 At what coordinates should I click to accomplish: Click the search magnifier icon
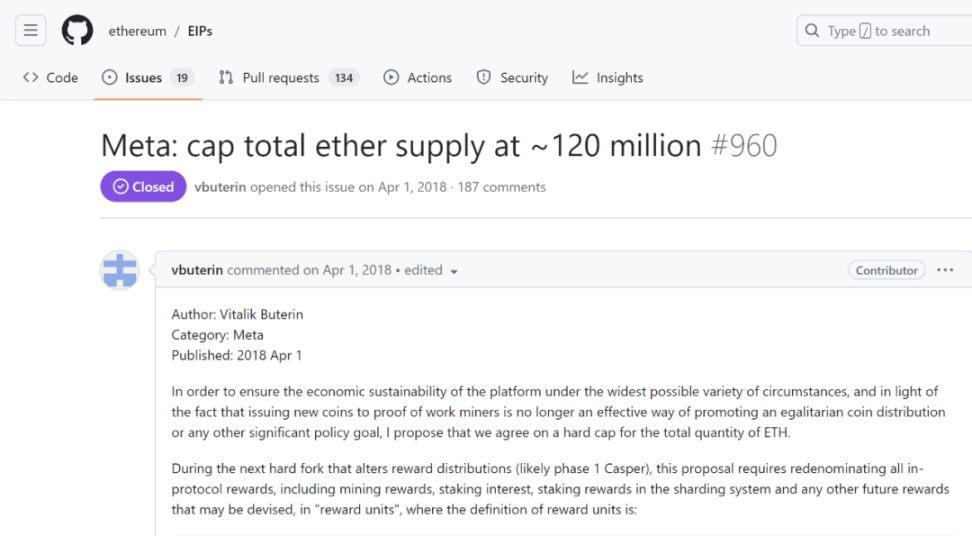(812, 31)
